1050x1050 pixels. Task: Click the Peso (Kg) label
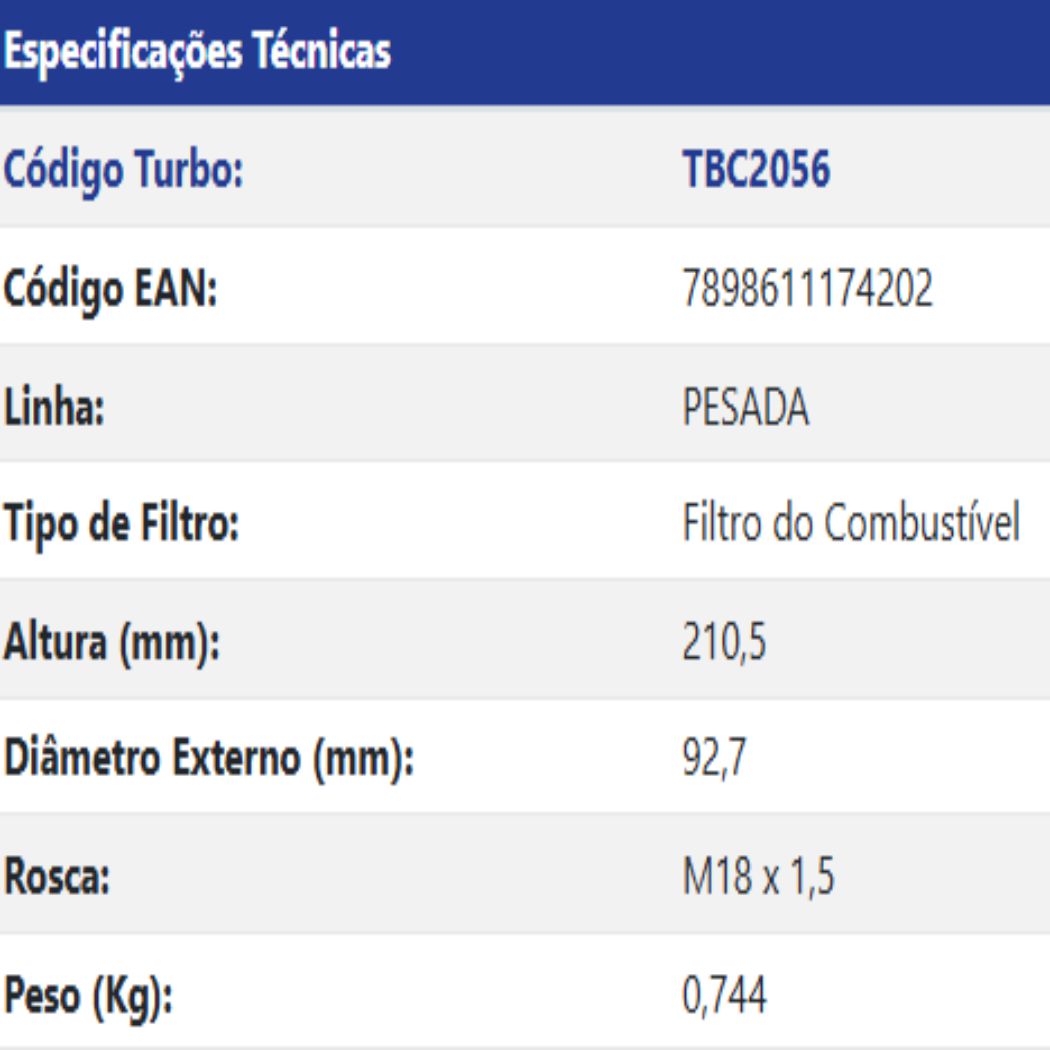point(88,997)
